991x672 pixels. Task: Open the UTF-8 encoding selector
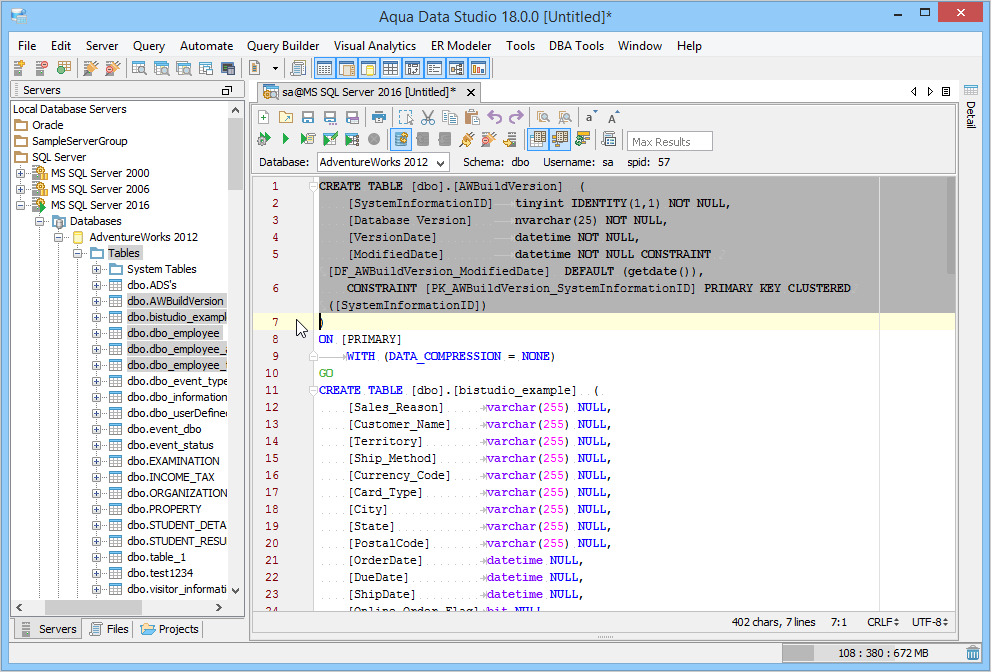[x=930, y=622]
